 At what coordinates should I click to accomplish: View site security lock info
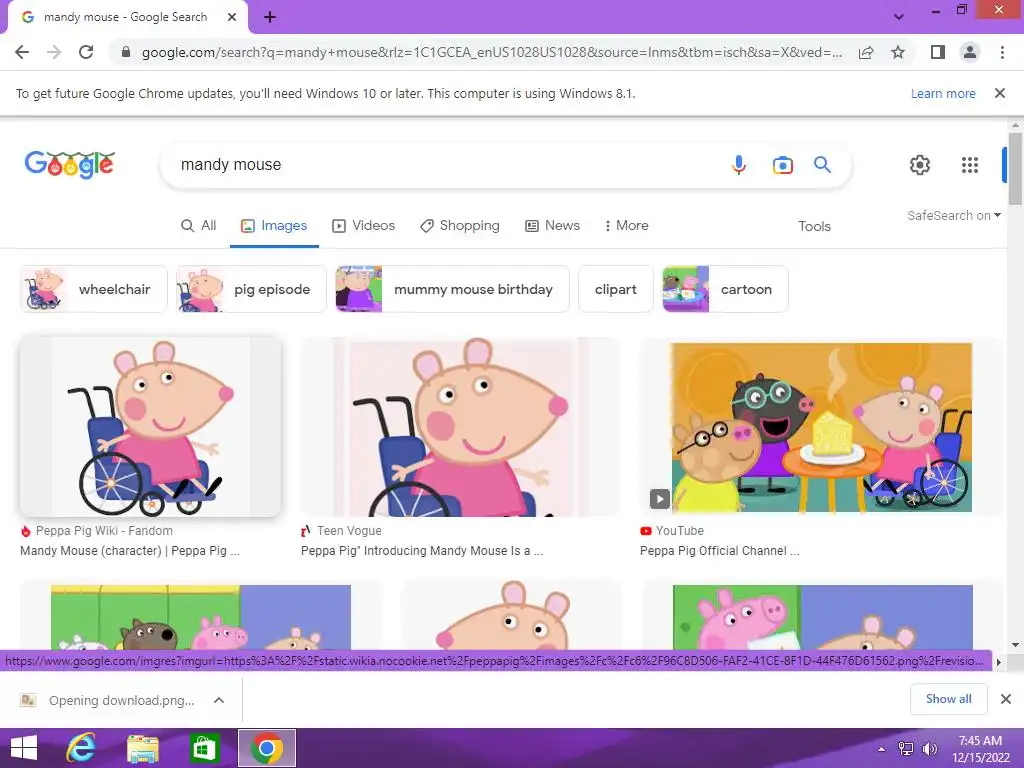pyautogui.click(x=126, y=52)
